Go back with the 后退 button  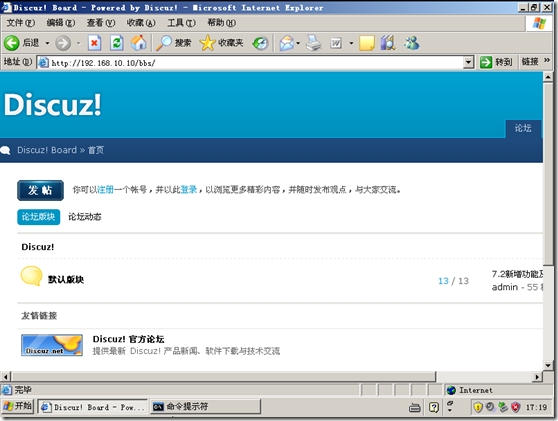point(21,43)
